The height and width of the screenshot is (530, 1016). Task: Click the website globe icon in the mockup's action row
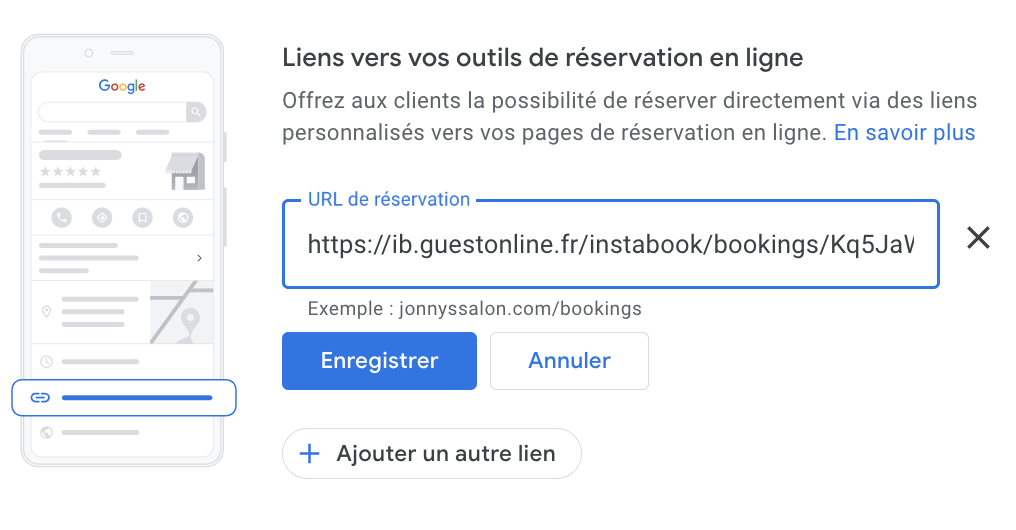point(183,218)
